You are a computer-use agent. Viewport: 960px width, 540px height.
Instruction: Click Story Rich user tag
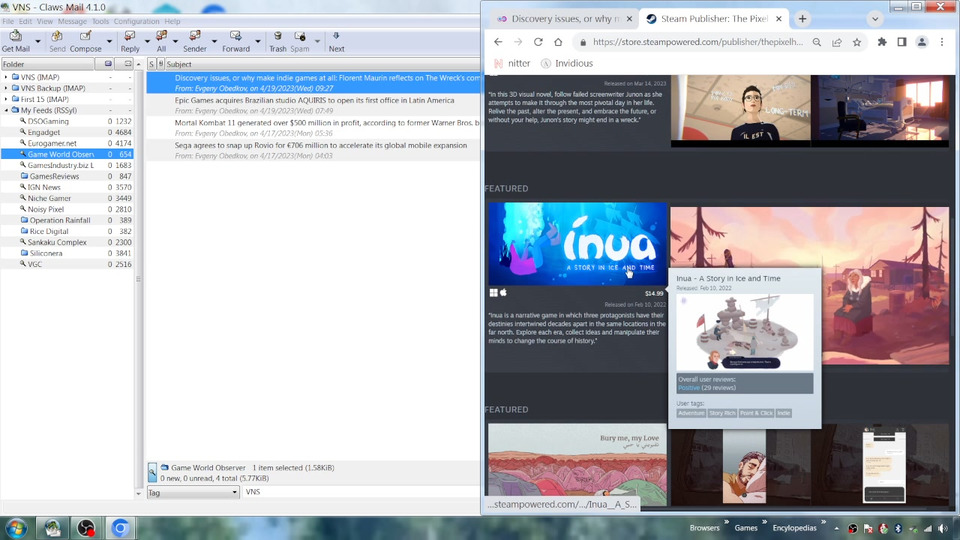tap(722, 413)
